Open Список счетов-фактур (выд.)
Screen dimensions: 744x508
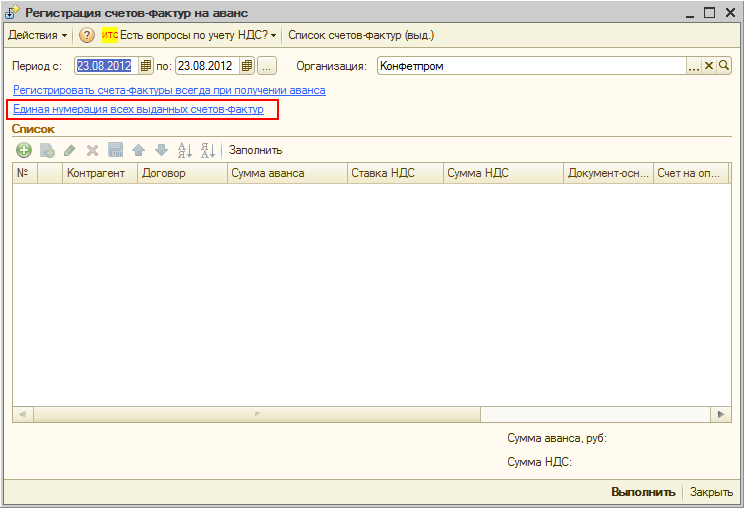361,35
